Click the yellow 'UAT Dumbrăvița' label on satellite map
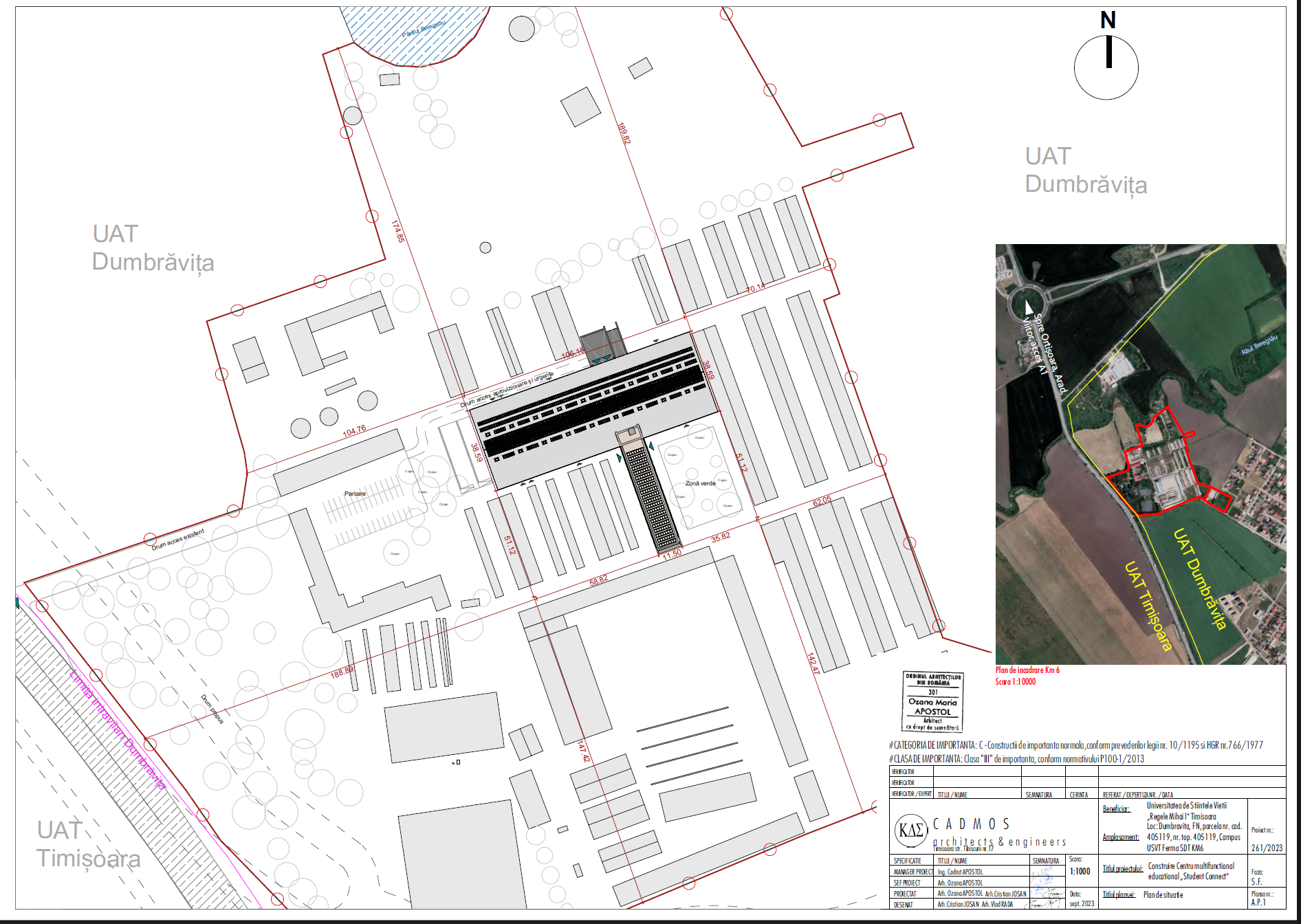The image size is (1301, 924). (1199, 579)
